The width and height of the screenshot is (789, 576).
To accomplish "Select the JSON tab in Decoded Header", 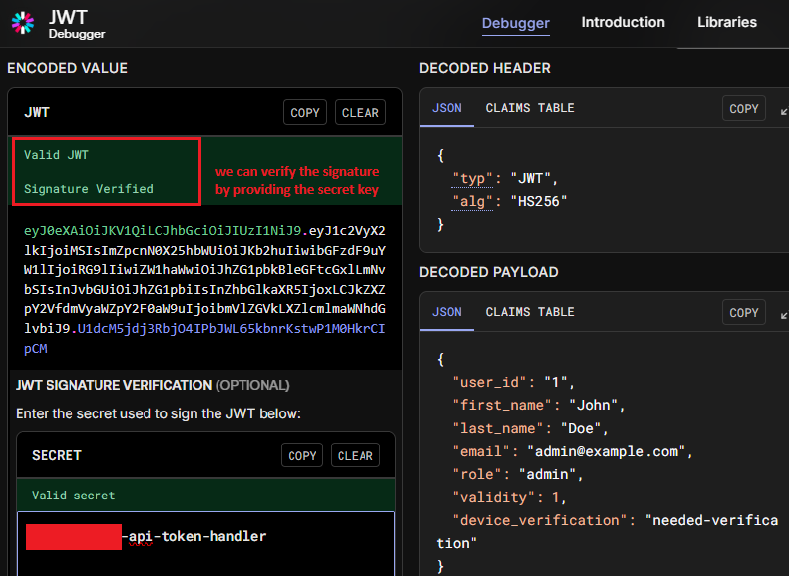I will 447,108.
